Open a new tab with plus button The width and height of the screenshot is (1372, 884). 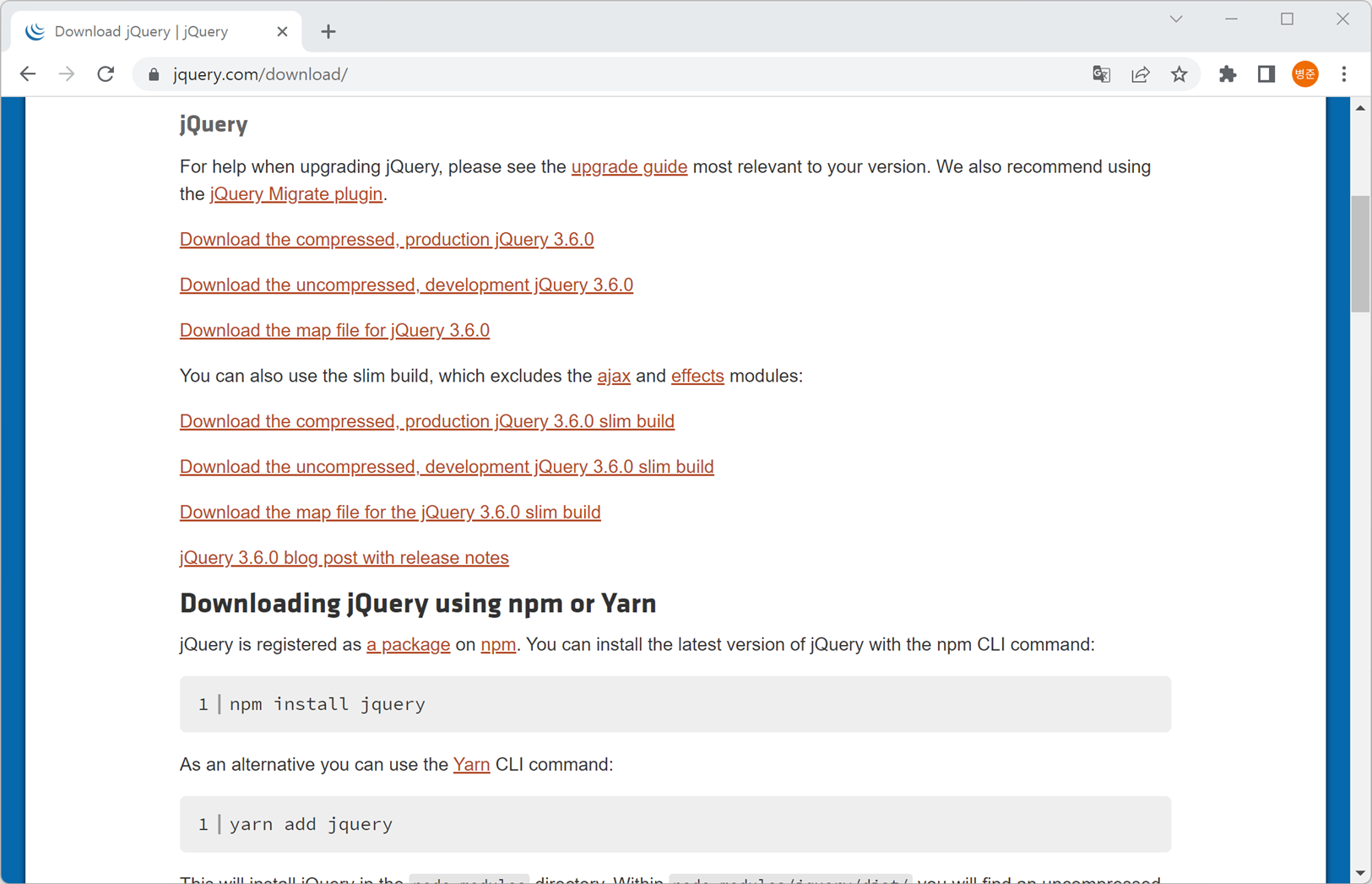(328, 32)
